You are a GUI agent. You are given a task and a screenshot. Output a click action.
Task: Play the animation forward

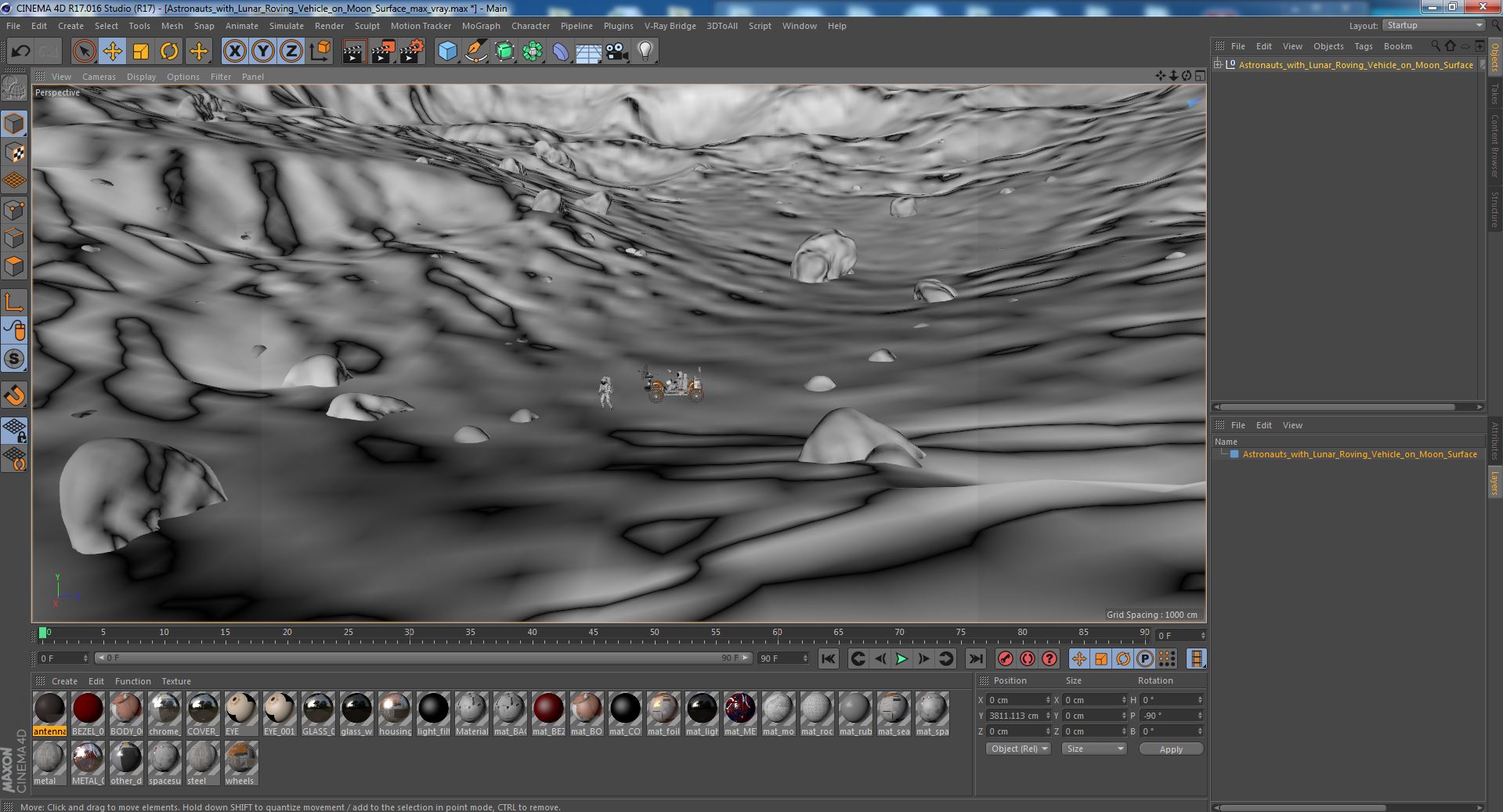coord(901,659)
